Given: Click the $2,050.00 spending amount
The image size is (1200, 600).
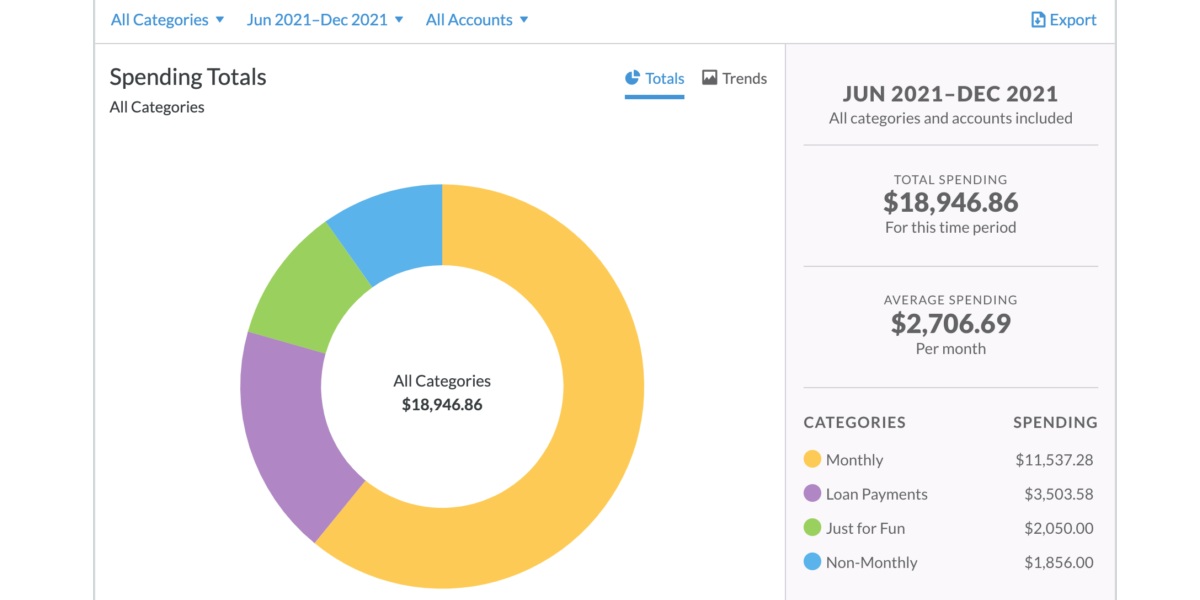Looking at the screenshot, I should pyautogui.click(x=1058, y=528).
